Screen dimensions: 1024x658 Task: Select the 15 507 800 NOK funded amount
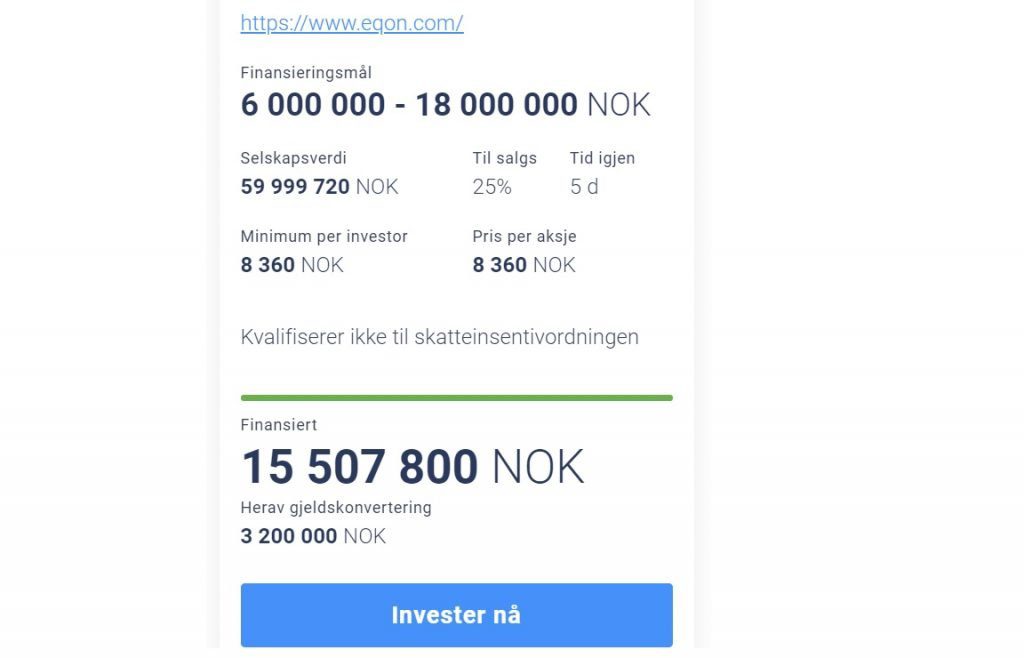click(x=413, y=467)
